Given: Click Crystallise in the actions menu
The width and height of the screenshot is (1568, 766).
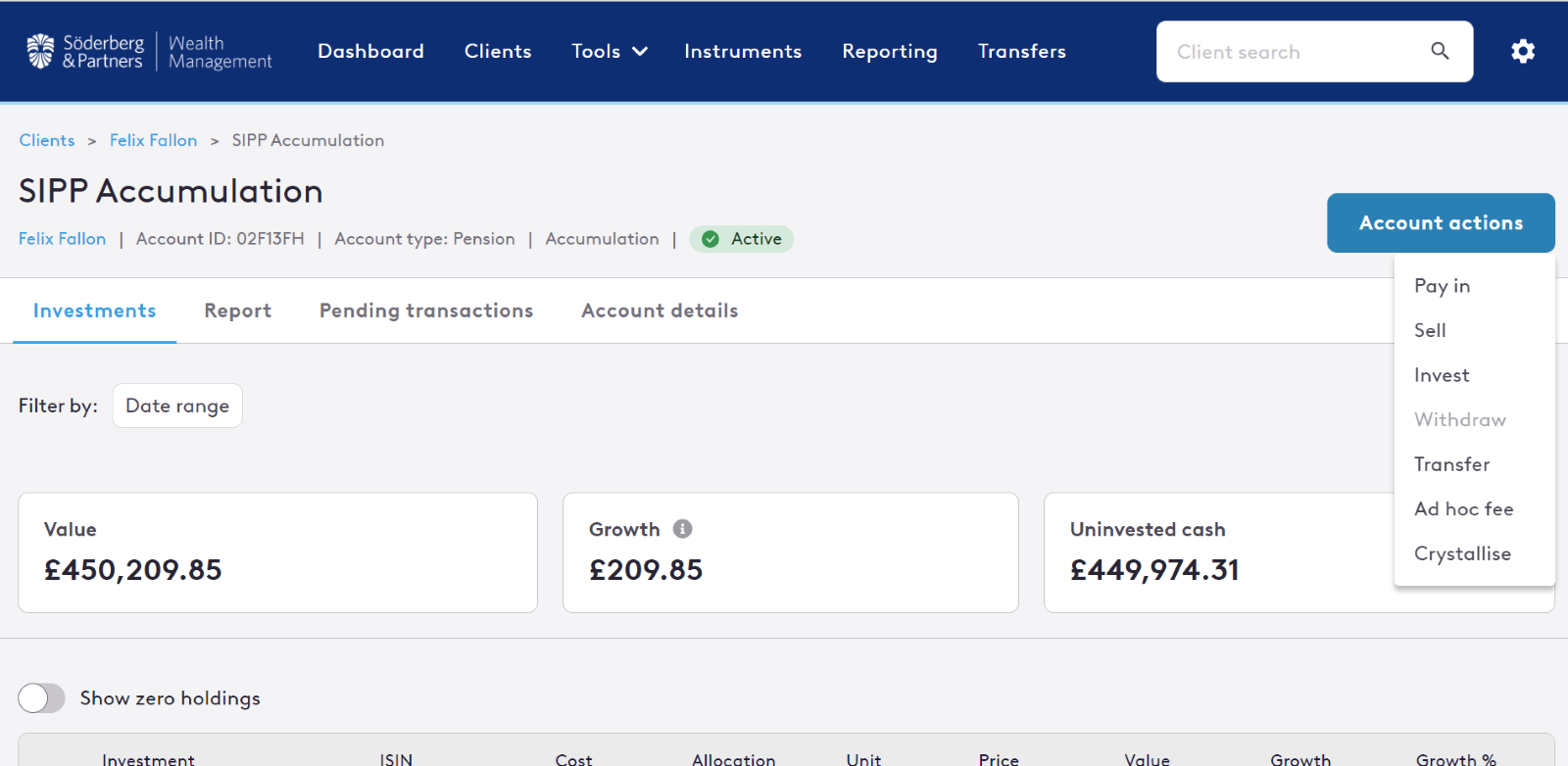Looking at the screenshot, I should click(x=1462, y=553).
